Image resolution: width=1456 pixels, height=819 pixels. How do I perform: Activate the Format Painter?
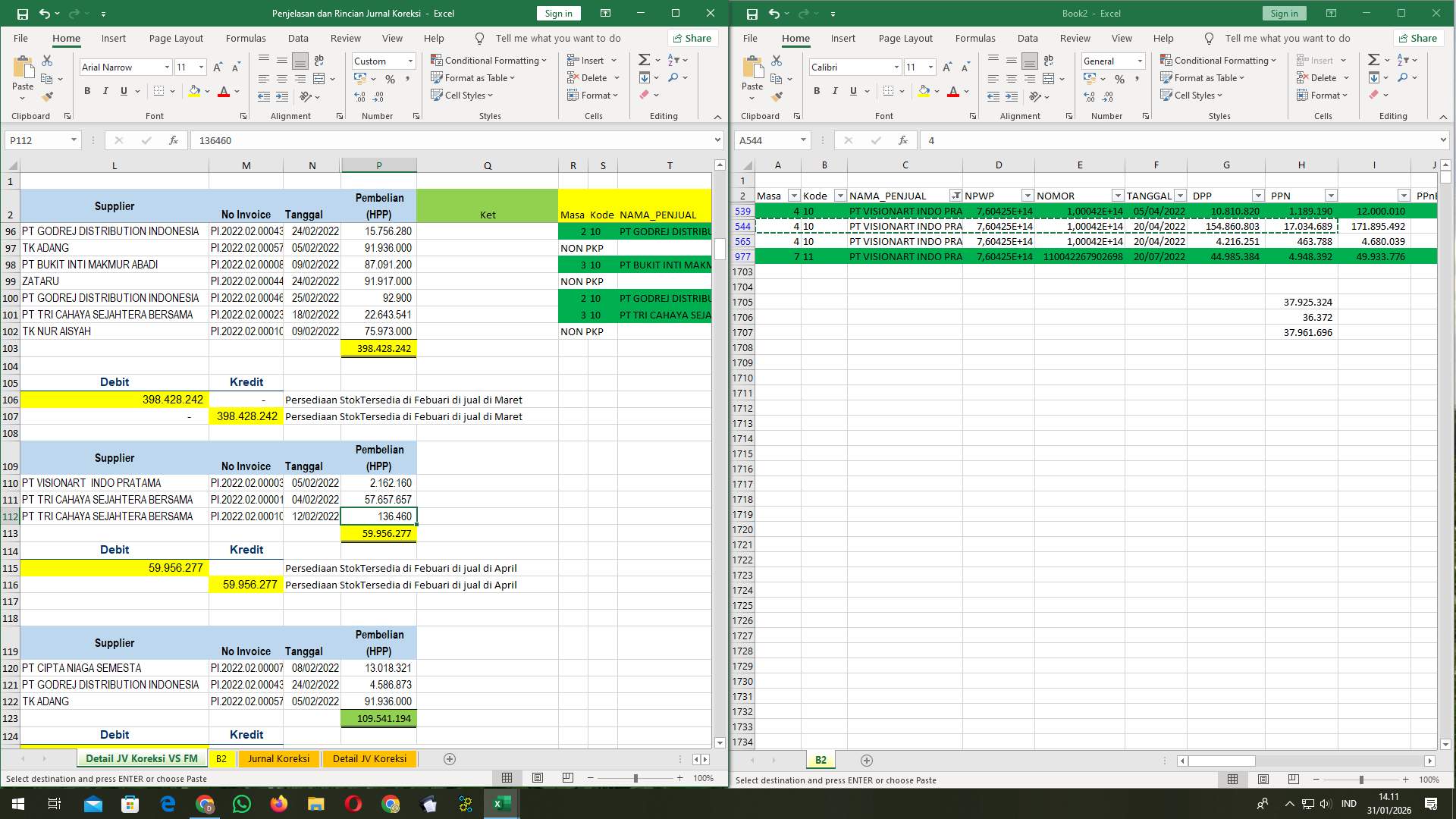[x=48, y=96]
